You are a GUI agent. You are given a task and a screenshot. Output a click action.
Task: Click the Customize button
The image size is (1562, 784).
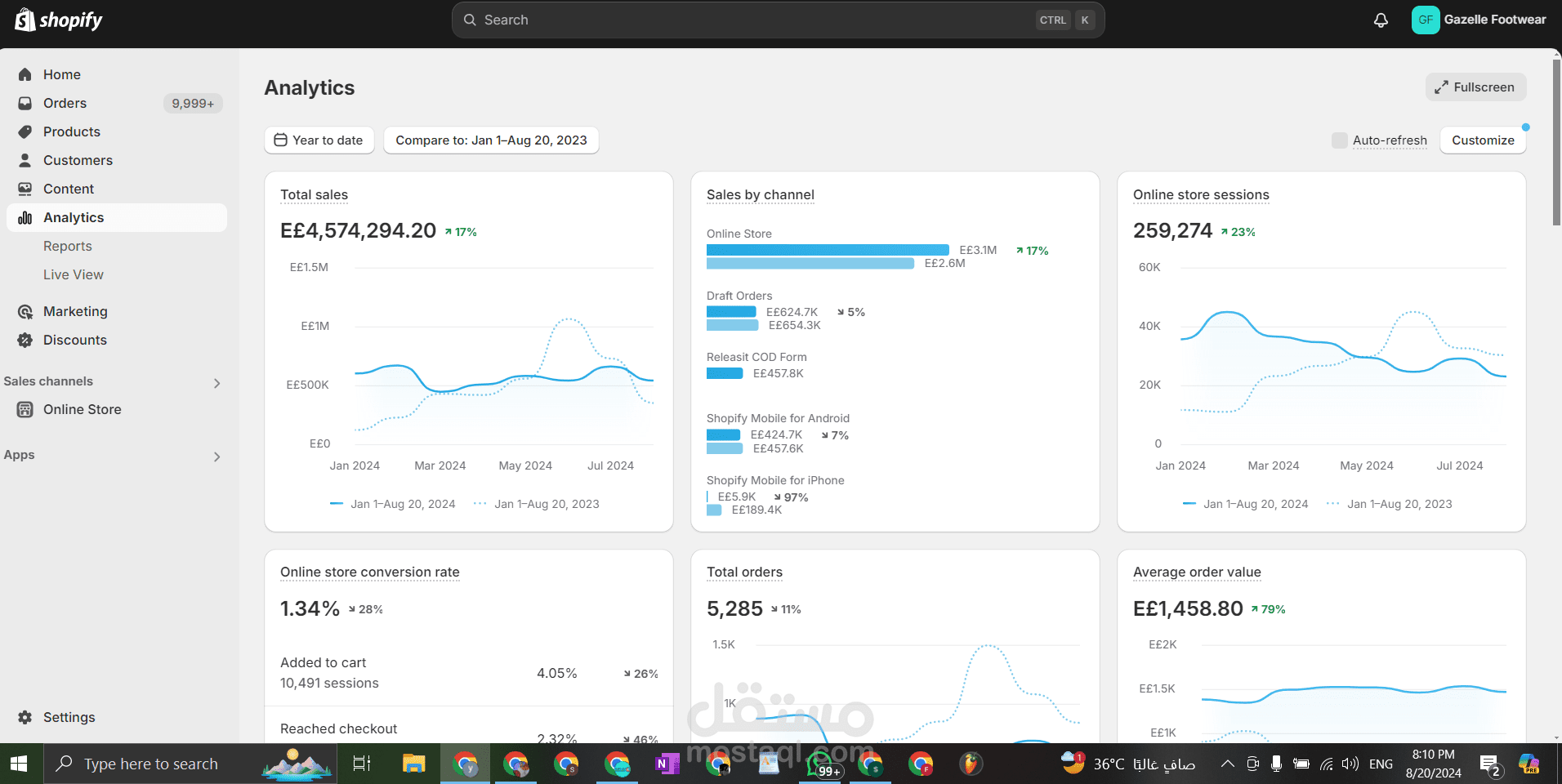pyautogui.click(x=1483, y=140)
